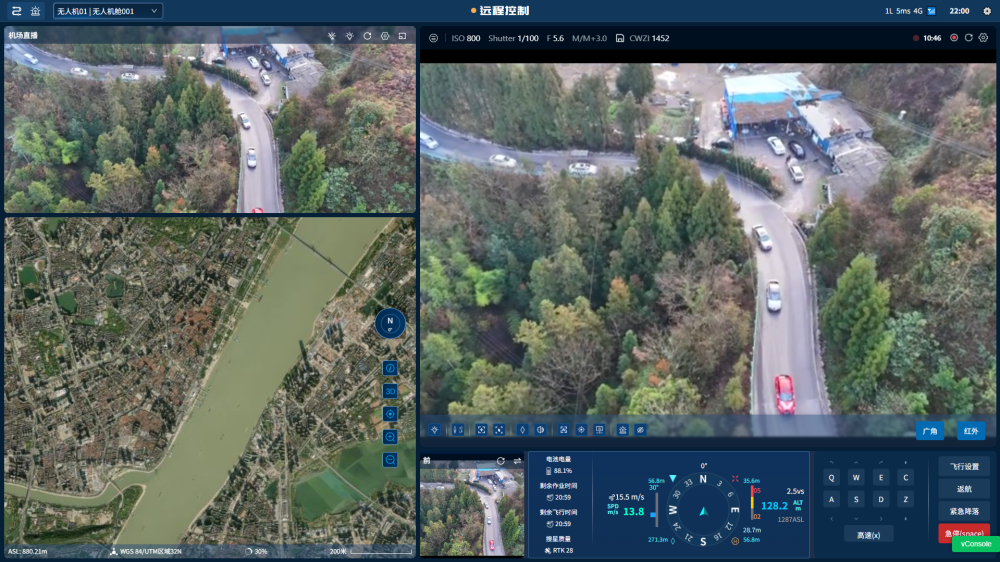Click the Z control key

pos(906,499)
